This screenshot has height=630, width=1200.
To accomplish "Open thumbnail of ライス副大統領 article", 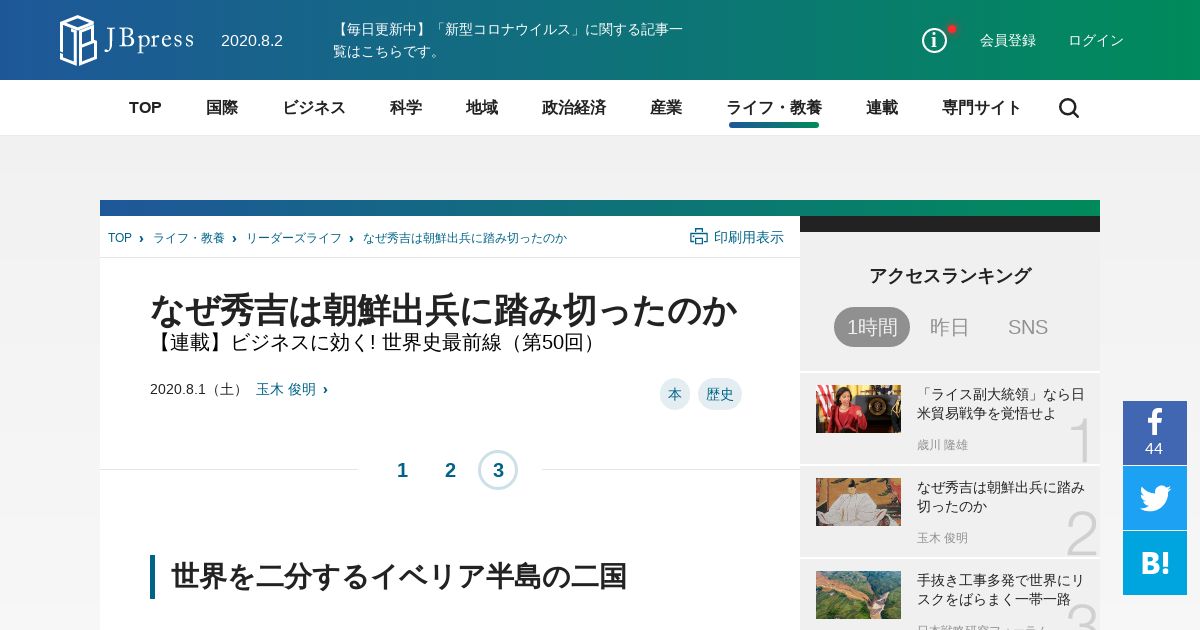I will [x=858, y=409].
